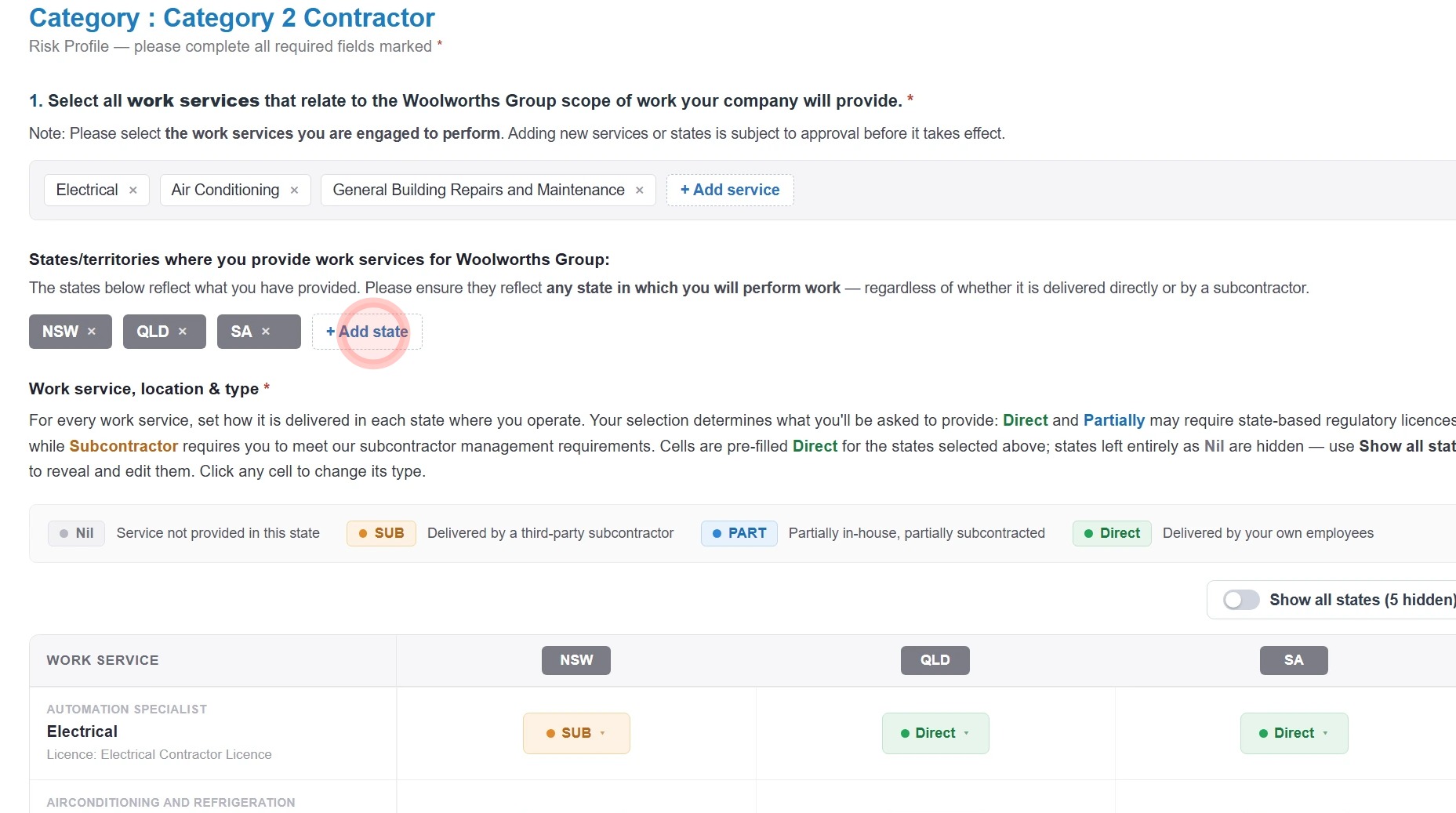Remove the QLD state chip
1456x813 pixels.
click(183, 332)
